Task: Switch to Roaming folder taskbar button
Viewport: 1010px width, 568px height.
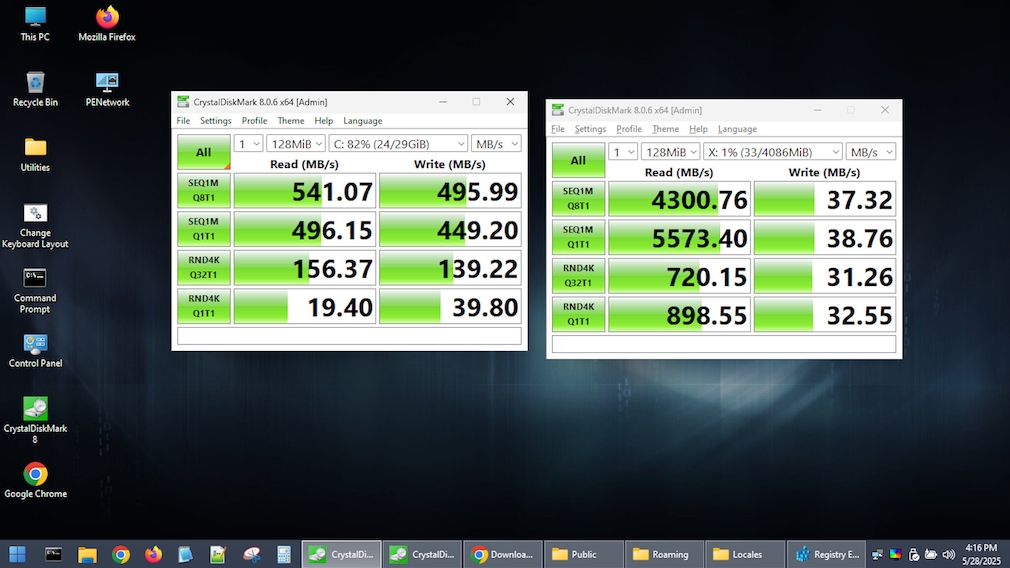Action: point(665,554)
